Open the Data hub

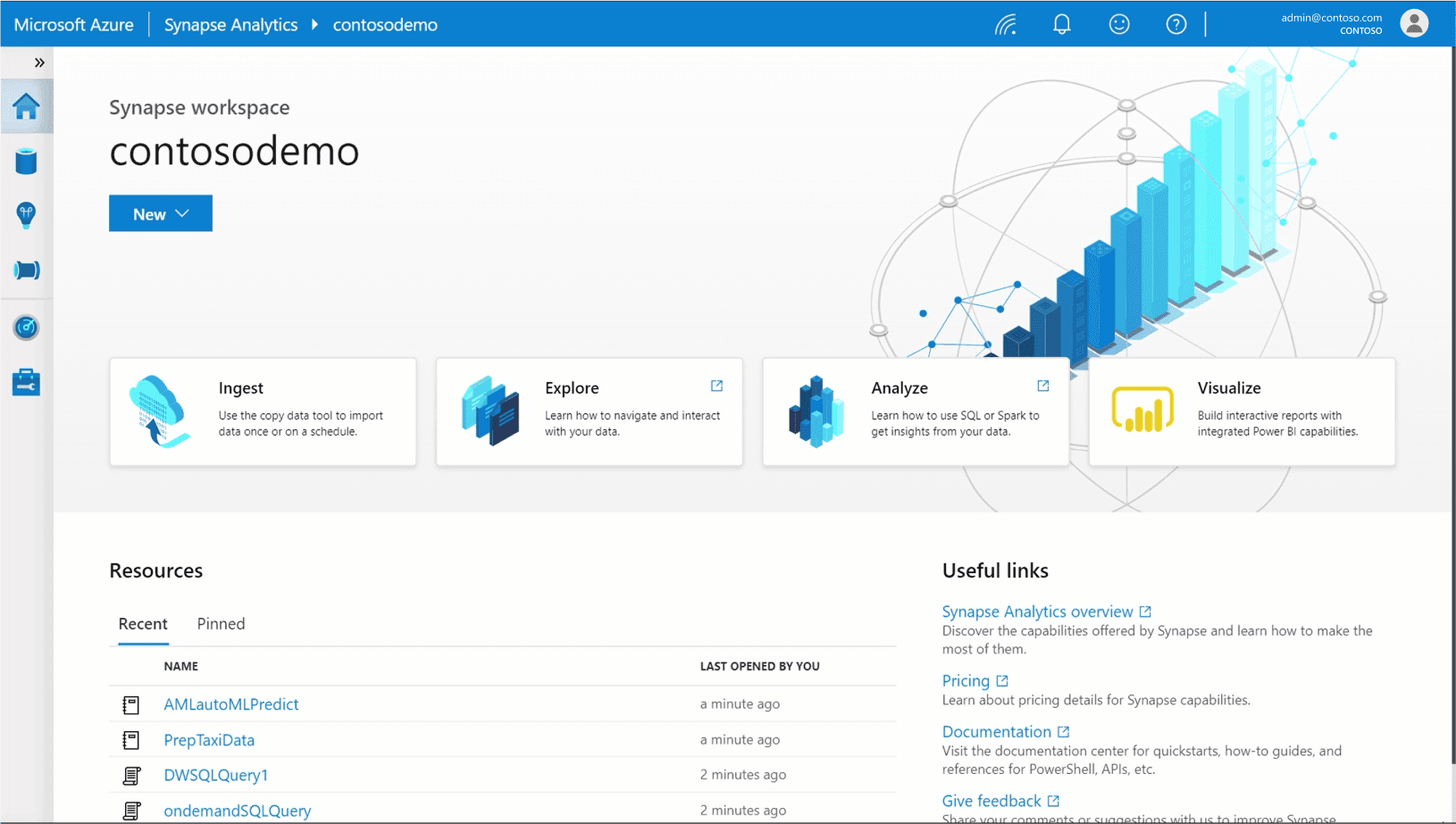[x=26, y=162]
